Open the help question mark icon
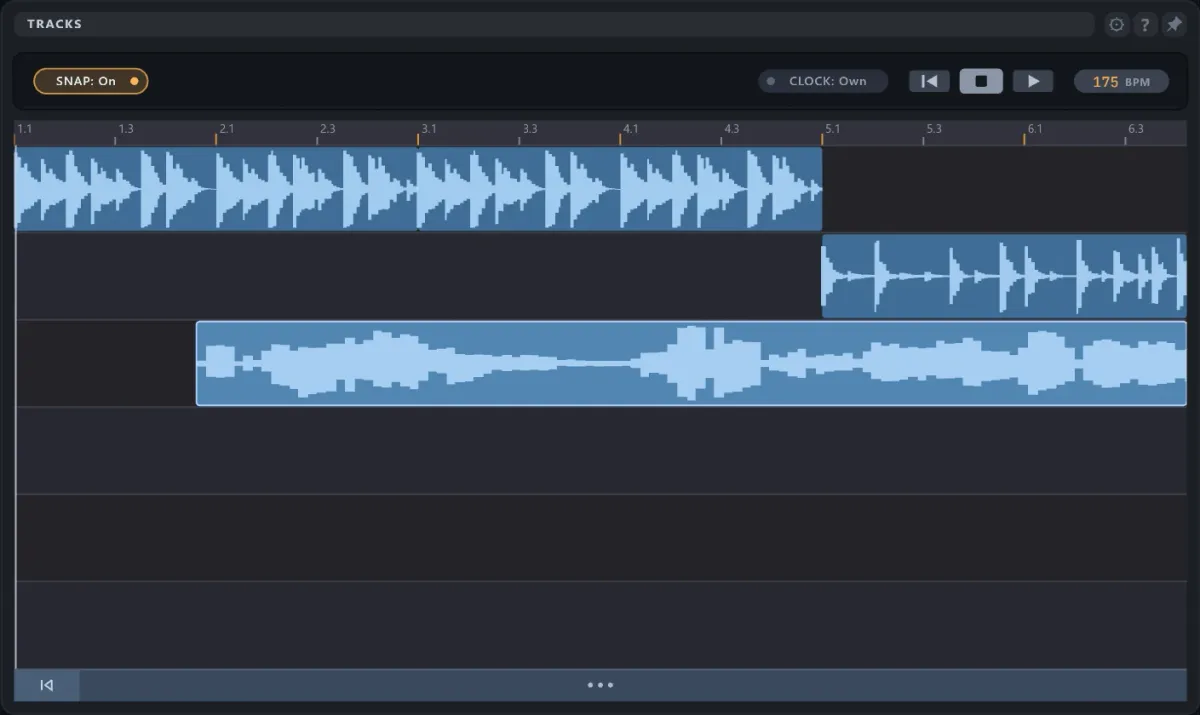The height and width of the screenshot is (715, 1200). [1146, 25]
